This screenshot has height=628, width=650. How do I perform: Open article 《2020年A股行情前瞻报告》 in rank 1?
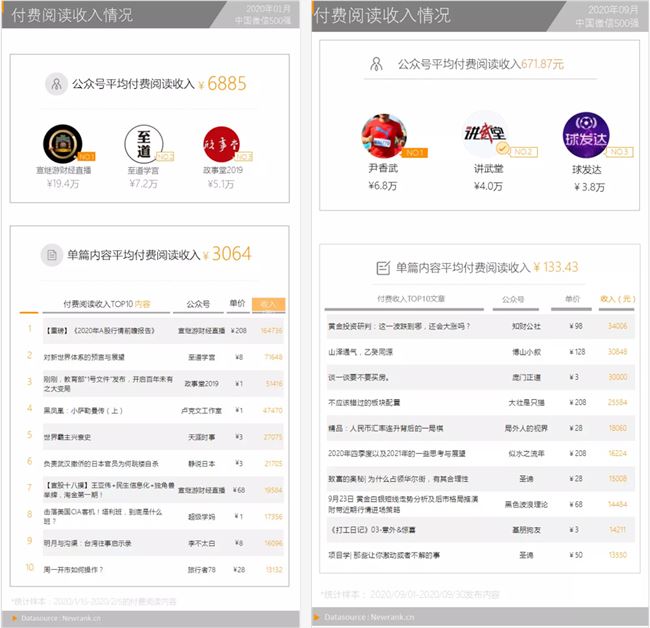click(x=99, y=330)
